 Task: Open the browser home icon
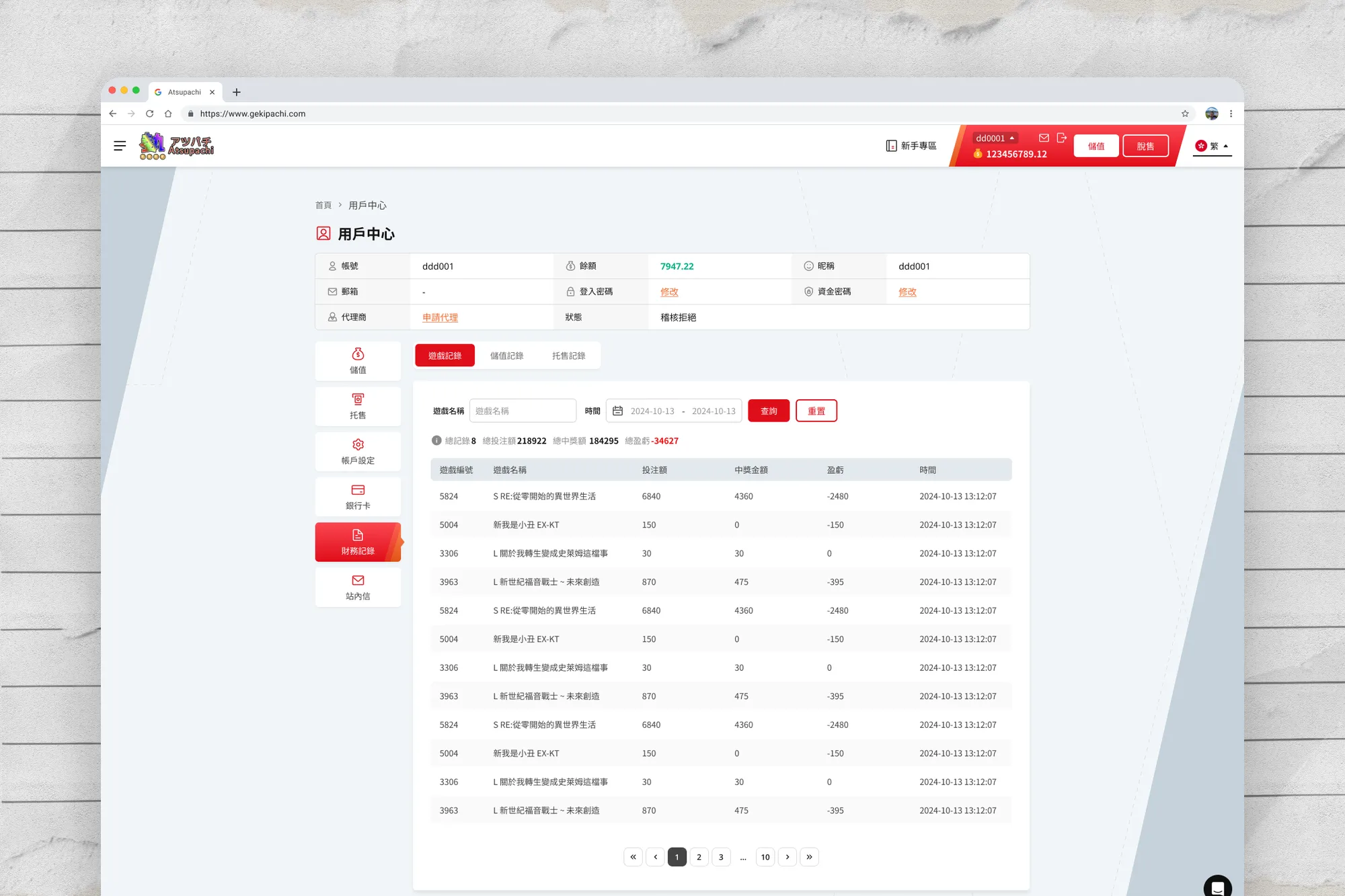tap(168, 114)
